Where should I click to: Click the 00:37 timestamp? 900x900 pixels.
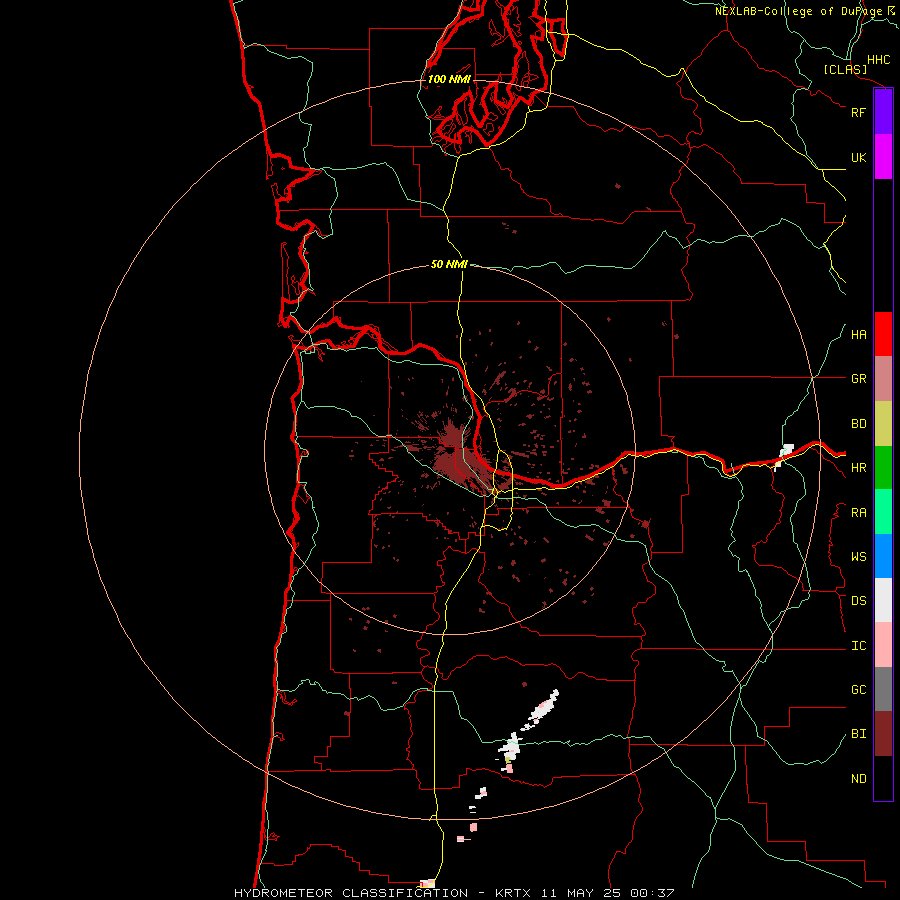652,893
